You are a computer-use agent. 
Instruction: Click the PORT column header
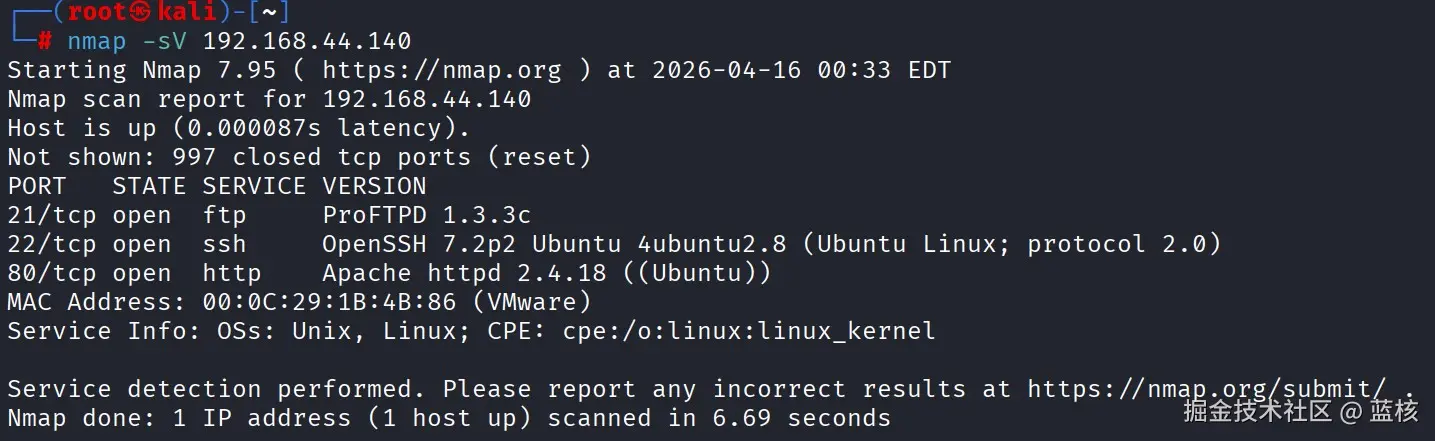point(36,186)
